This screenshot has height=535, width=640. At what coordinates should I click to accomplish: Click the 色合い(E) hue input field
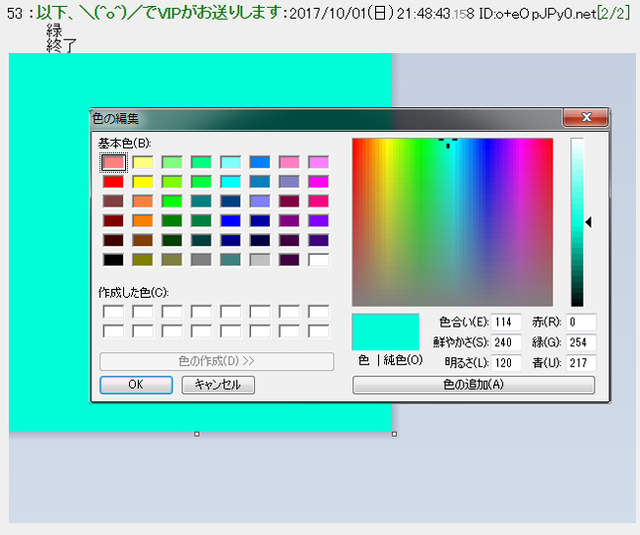coord(507,322)
